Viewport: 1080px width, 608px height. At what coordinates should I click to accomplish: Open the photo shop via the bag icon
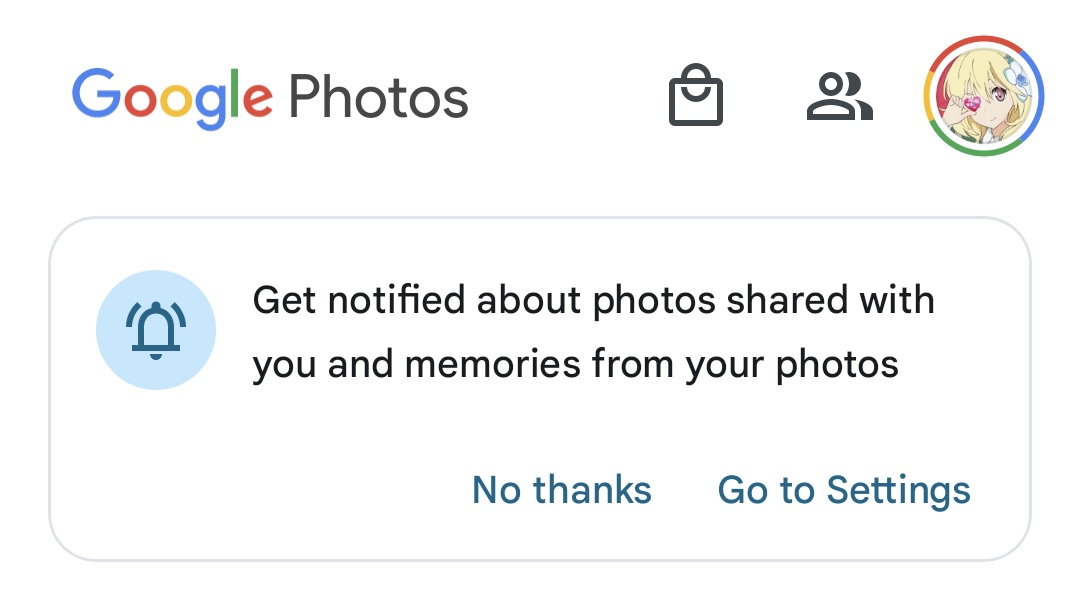[x=696, y=95]
